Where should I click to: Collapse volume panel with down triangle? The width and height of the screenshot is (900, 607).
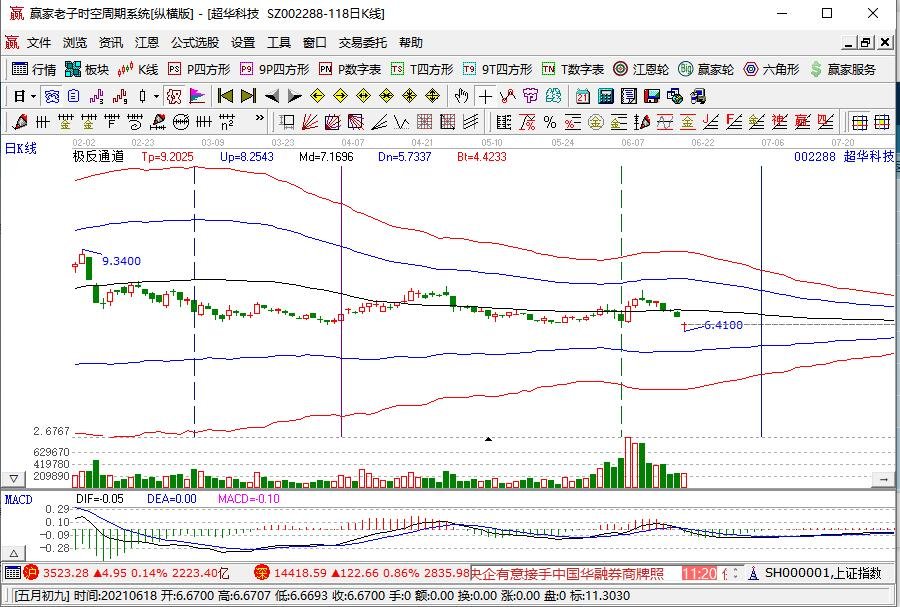coord(14,478)
